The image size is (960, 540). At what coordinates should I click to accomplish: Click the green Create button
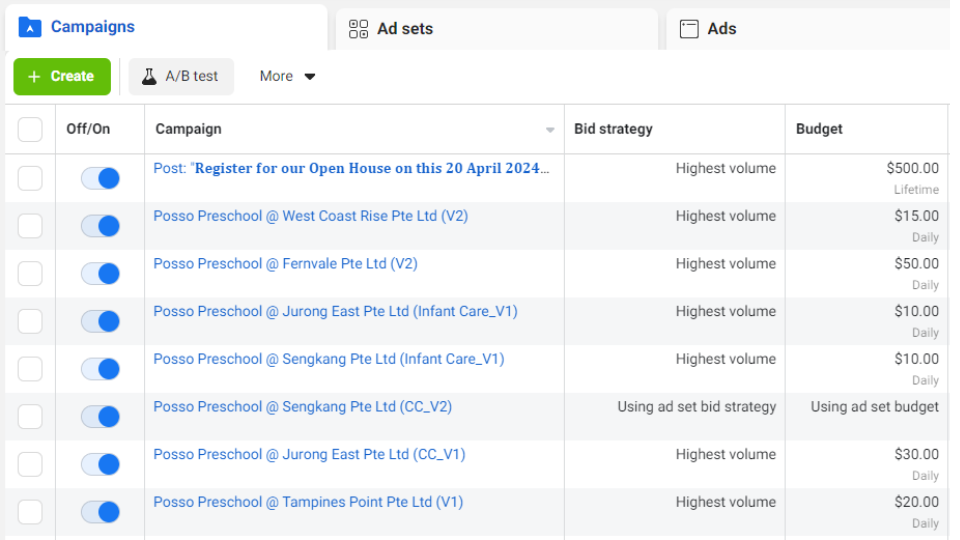[62, 77]
